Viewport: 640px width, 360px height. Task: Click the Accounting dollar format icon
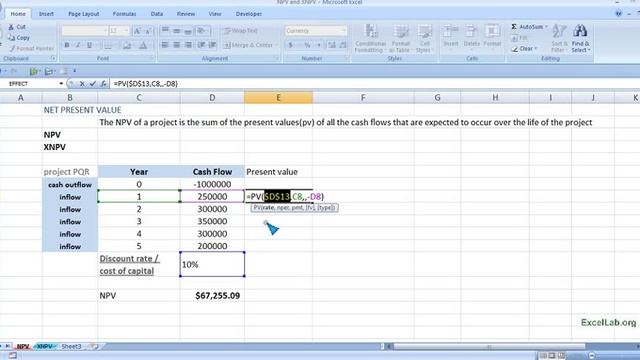tap(291, 45)
